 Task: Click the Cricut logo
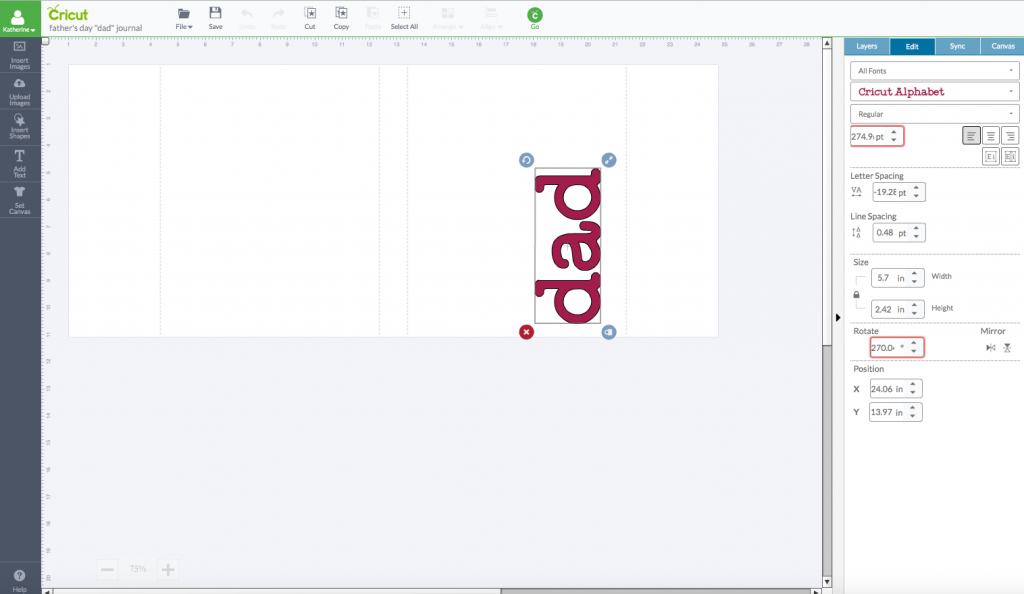pos(68,14)
